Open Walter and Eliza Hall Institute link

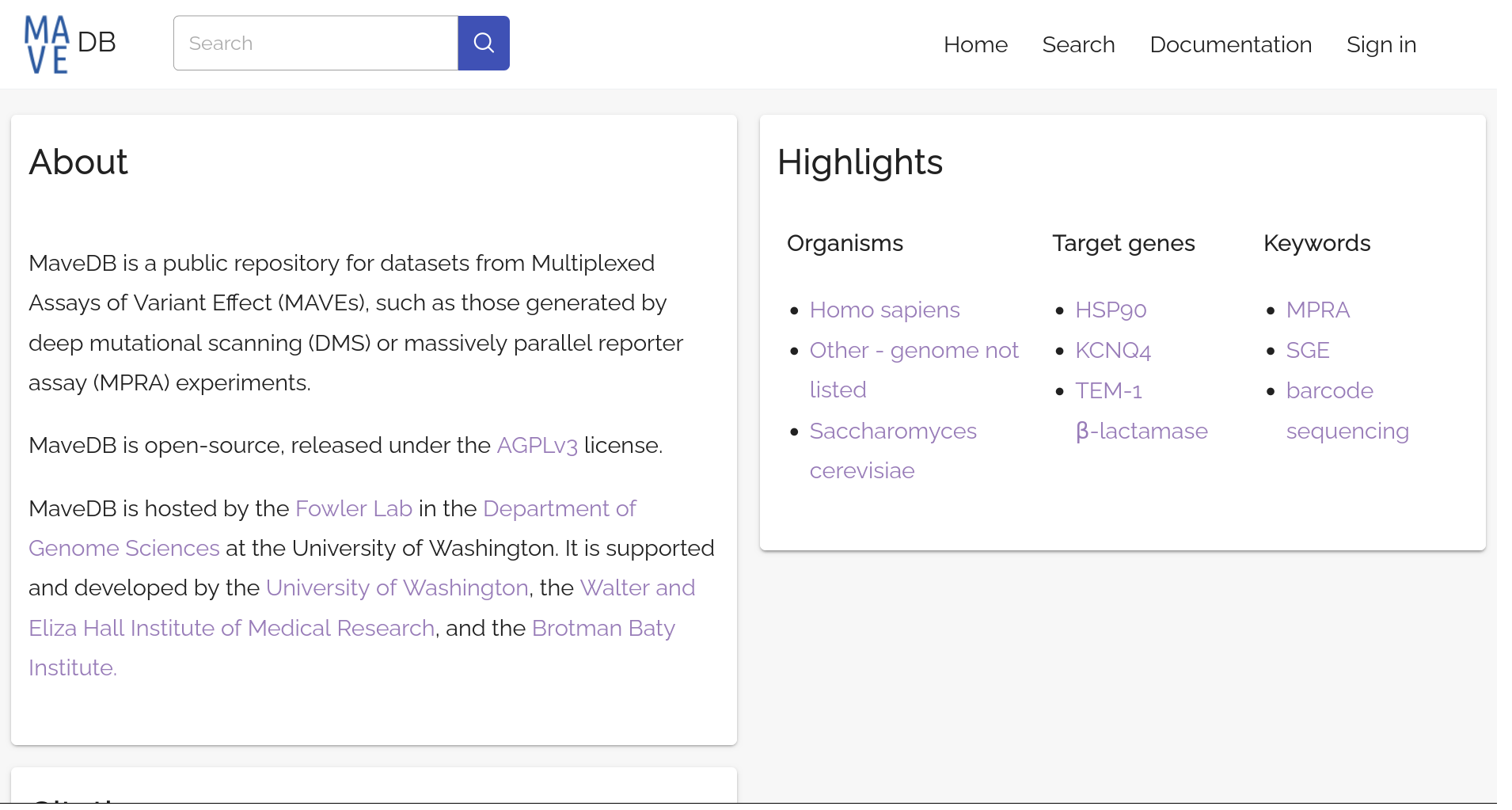(231, 628)
